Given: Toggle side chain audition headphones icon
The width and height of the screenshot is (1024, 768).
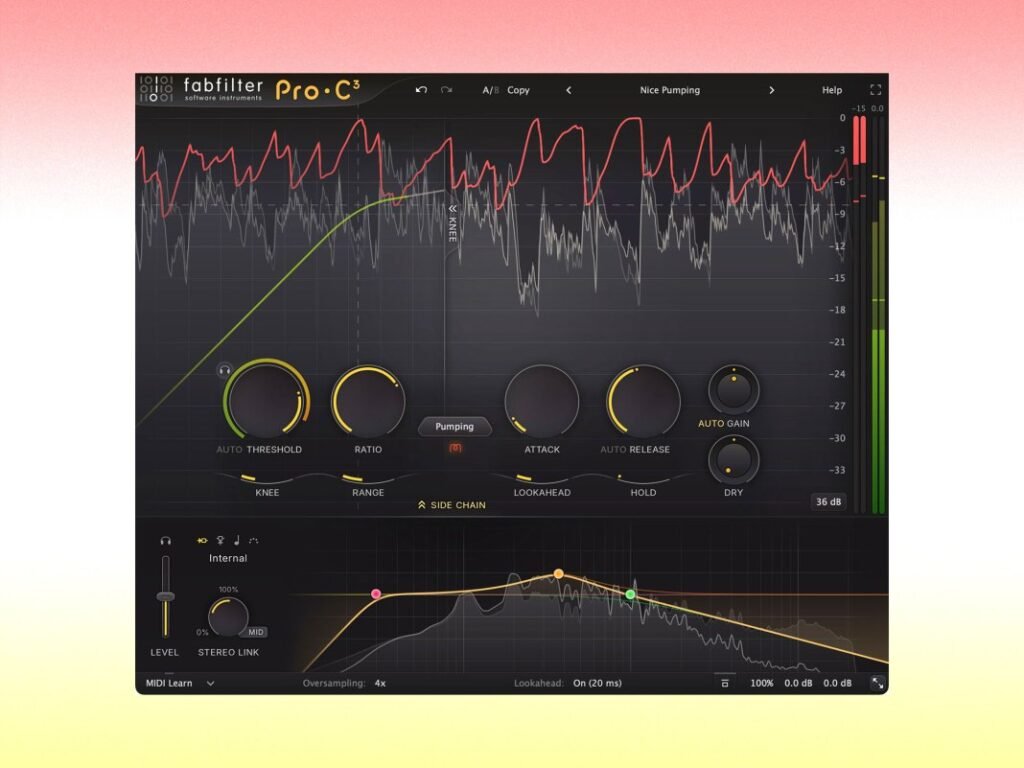Looking at the screenshot, I should [166, 541].
